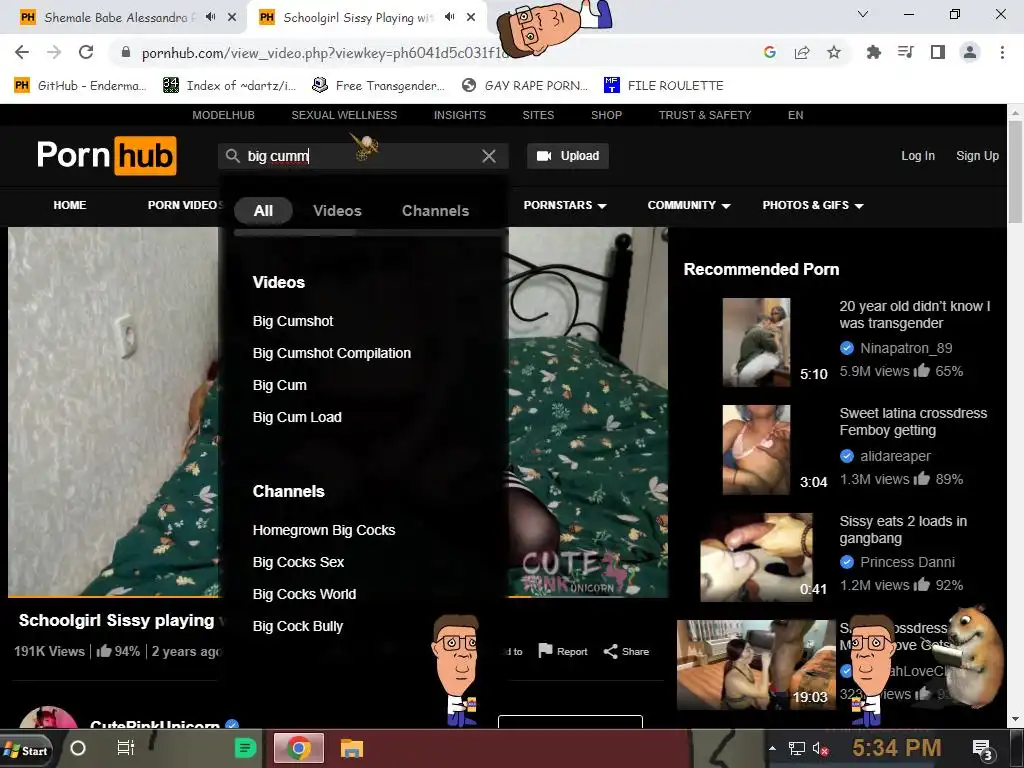Click Sign Up
This screenshot has height=768, width=1024.
(977, 156)
